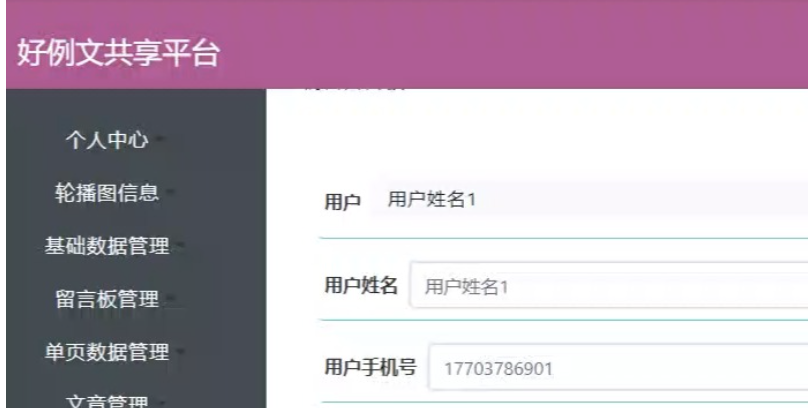Expand the 文章管理 menu arrow

[160, 402]
